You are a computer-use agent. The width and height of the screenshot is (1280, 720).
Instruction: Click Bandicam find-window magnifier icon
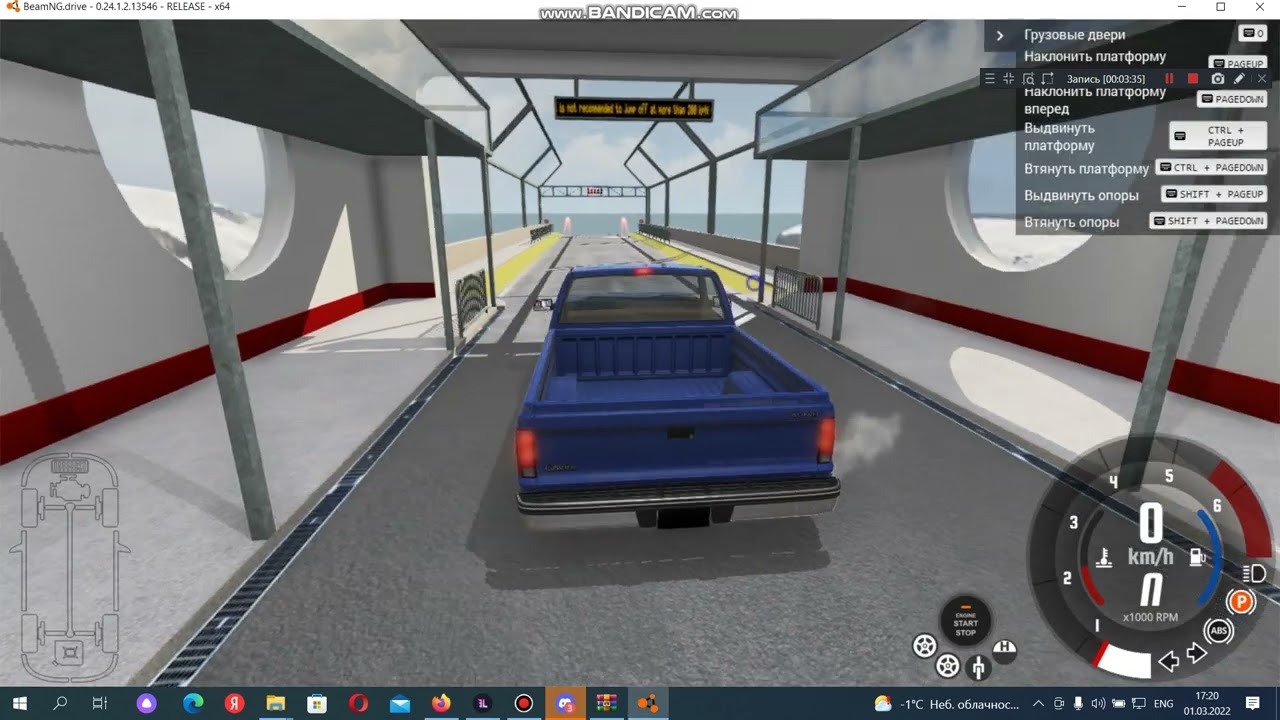[x=1028, y=78]
